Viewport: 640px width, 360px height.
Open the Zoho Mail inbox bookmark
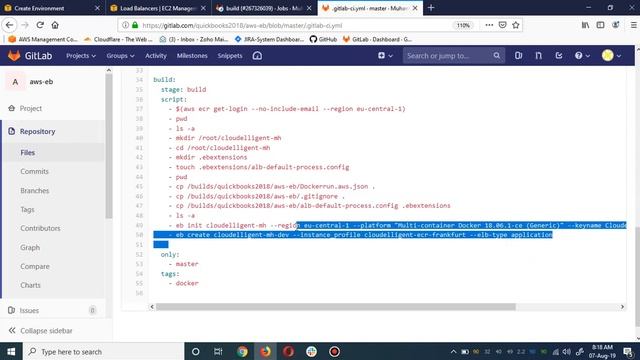193,39
